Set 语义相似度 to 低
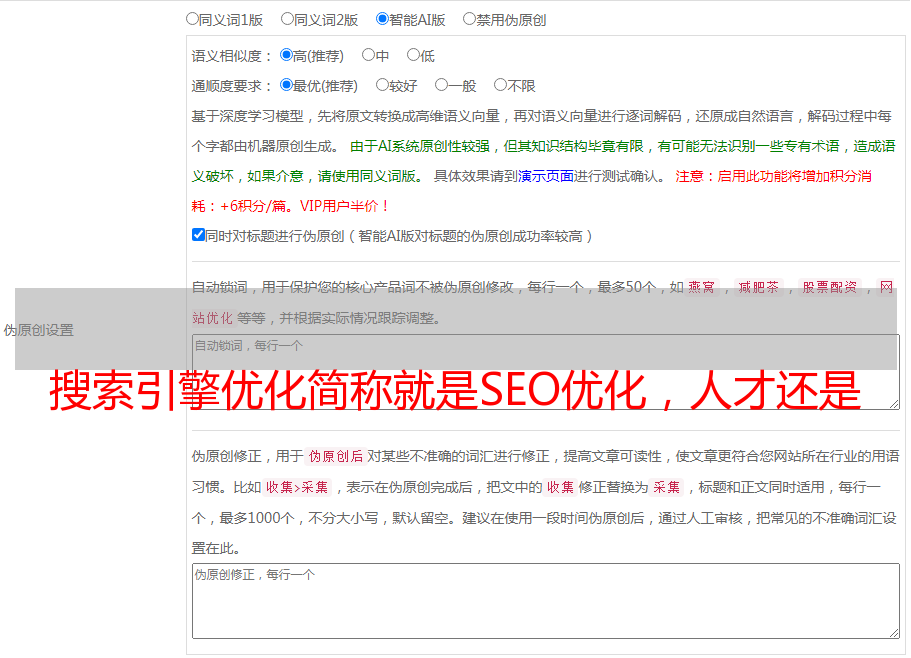Viewport: 911px width, 658px height. coord(413,55)
